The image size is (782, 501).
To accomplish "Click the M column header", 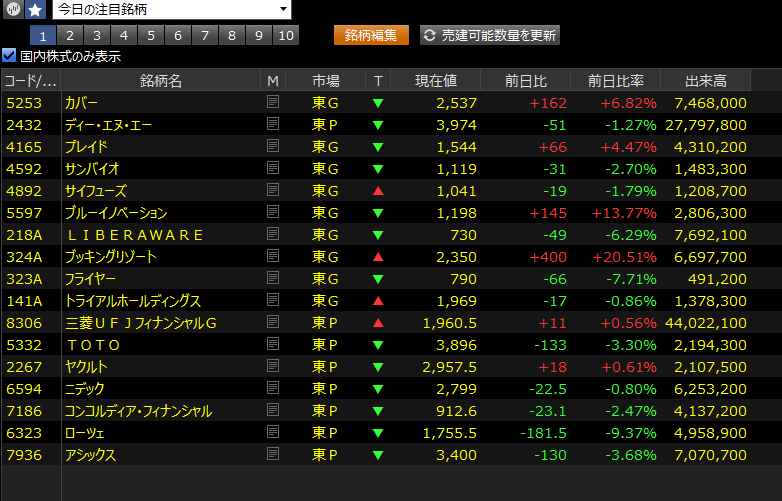I will tap(273, 80).
